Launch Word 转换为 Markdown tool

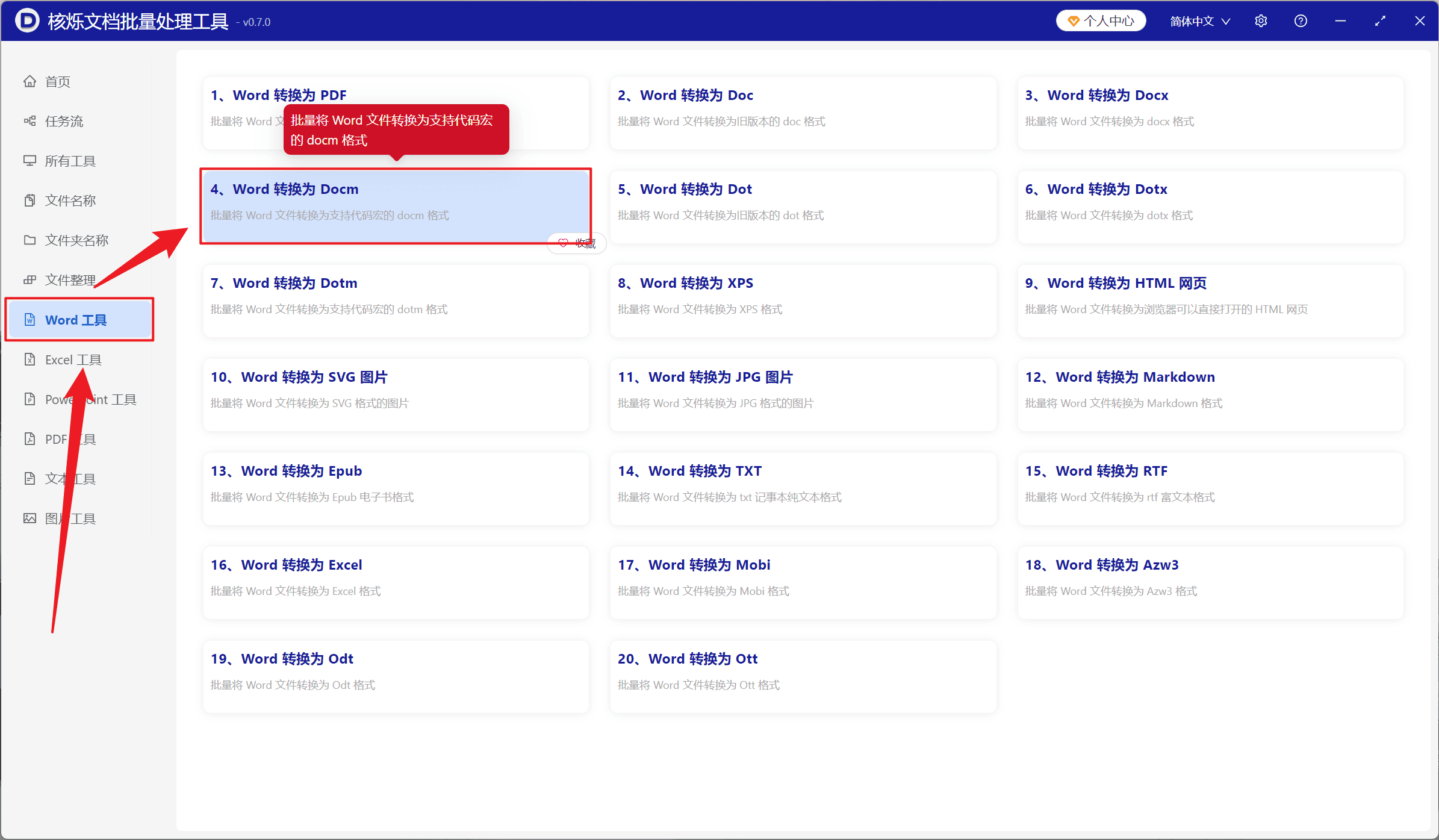click(x=1210, y=394)
